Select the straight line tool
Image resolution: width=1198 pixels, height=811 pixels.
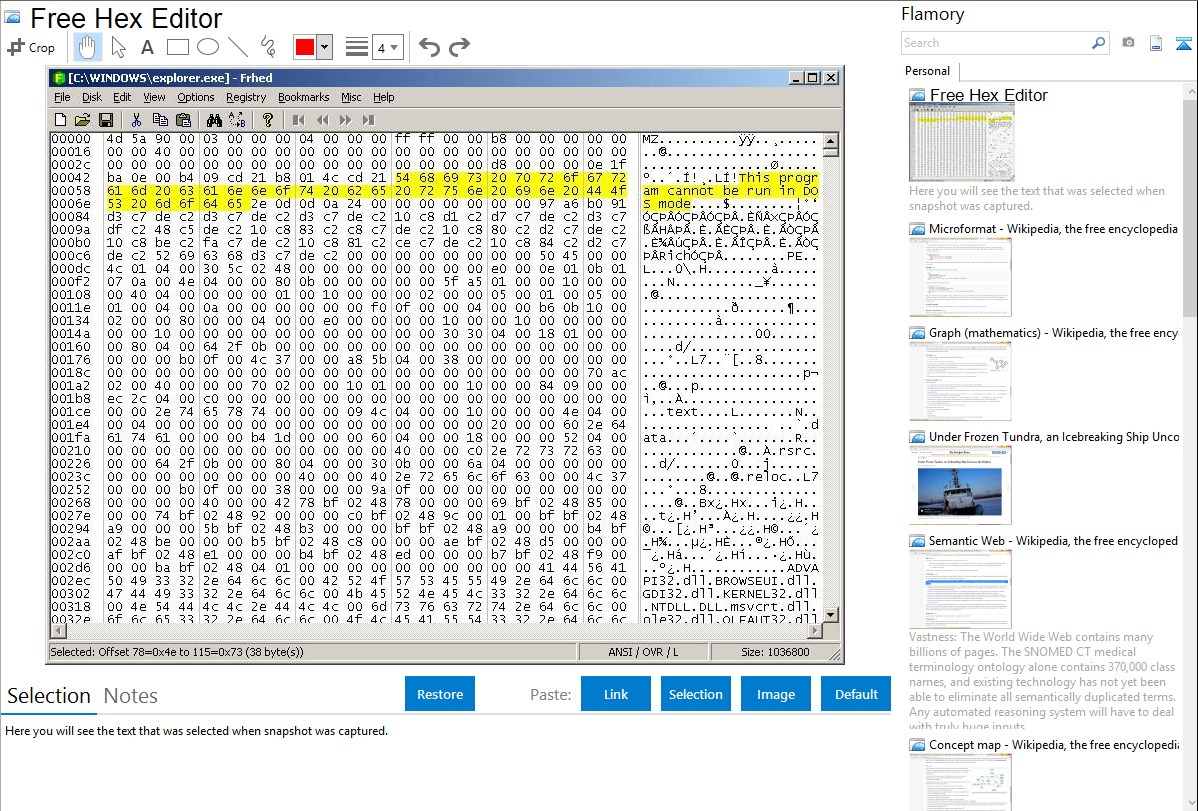(238, 47)
